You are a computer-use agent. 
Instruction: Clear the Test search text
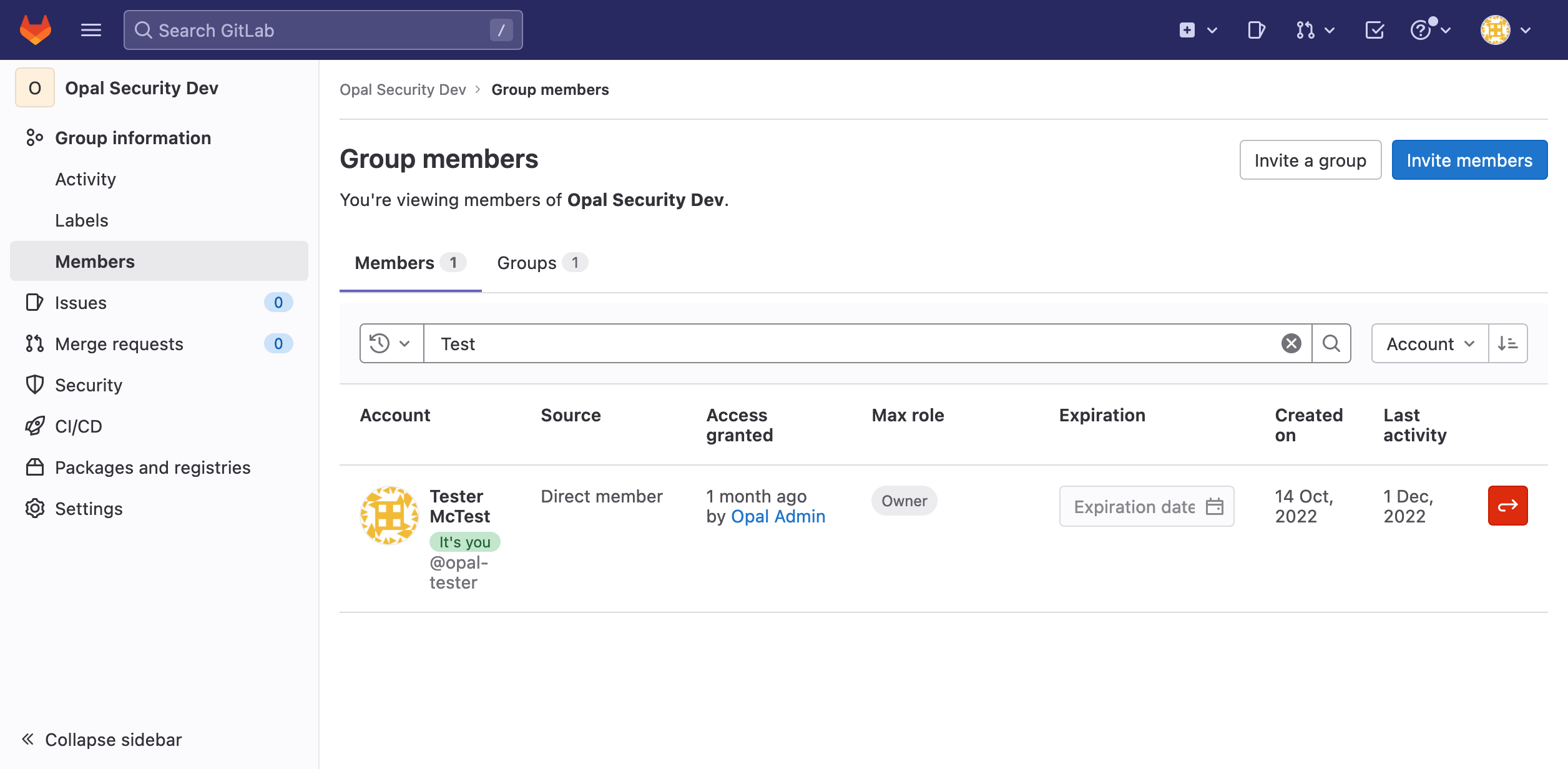click(x=1291, y=343)
